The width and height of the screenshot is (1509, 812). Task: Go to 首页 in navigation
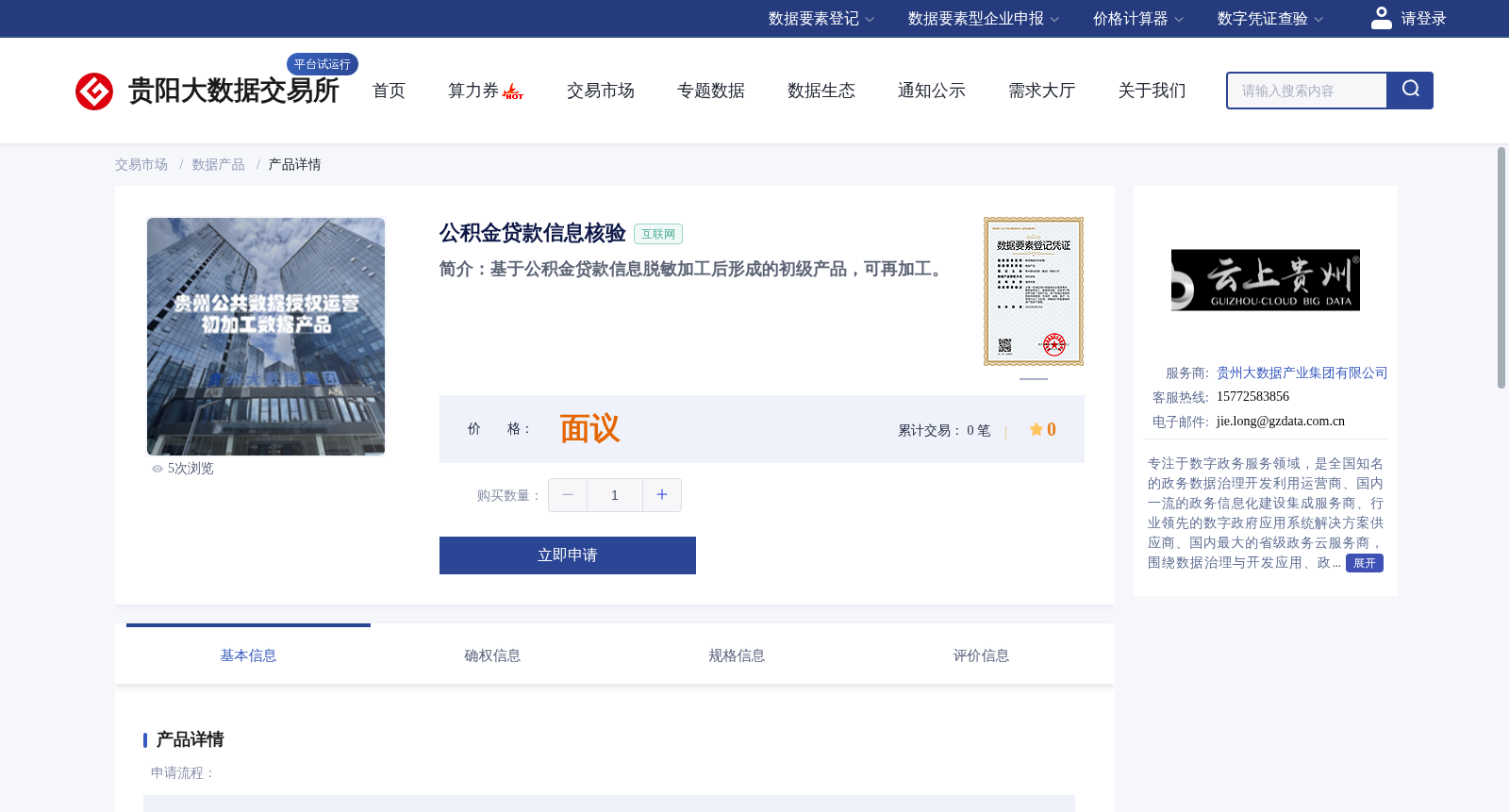[x=389, y=91]
